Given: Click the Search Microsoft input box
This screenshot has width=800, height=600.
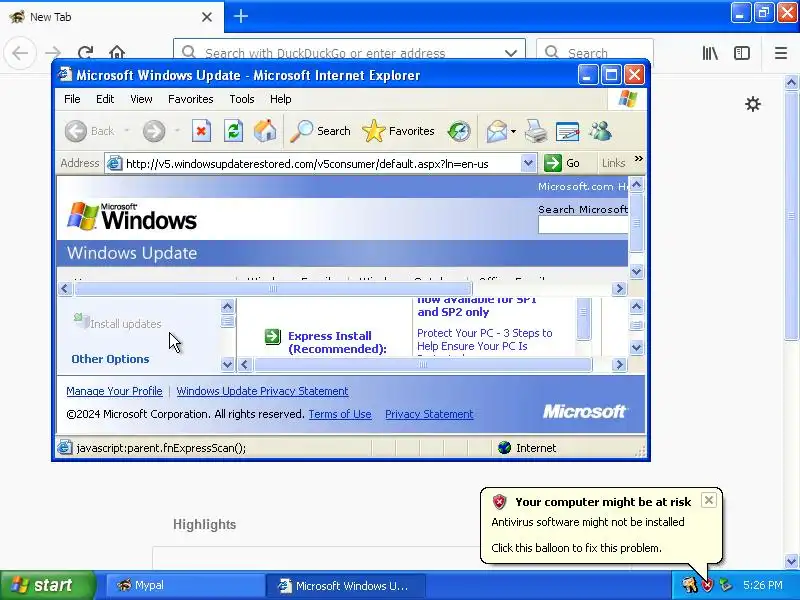Looking at the screenshot, I should click(x=583, y=225).
